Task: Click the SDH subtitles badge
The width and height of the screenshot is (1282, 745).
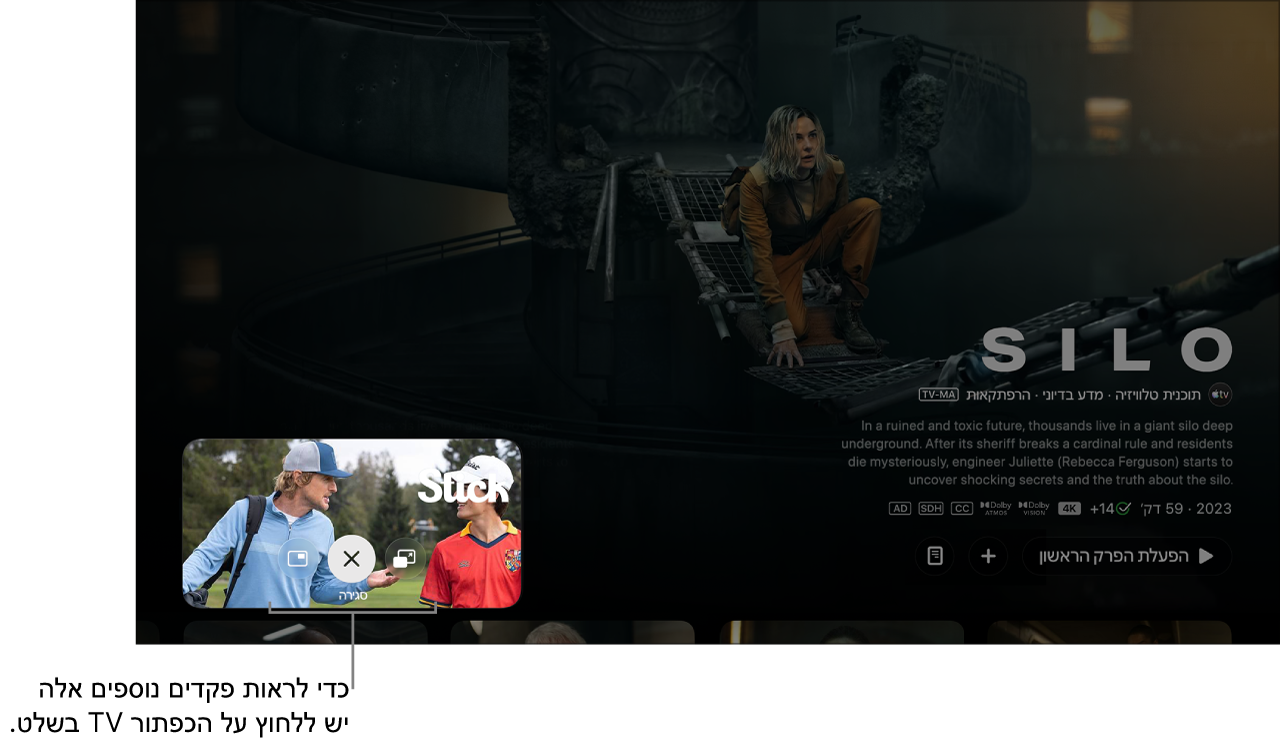Action: pyautogui.click(x=930, y=508)
